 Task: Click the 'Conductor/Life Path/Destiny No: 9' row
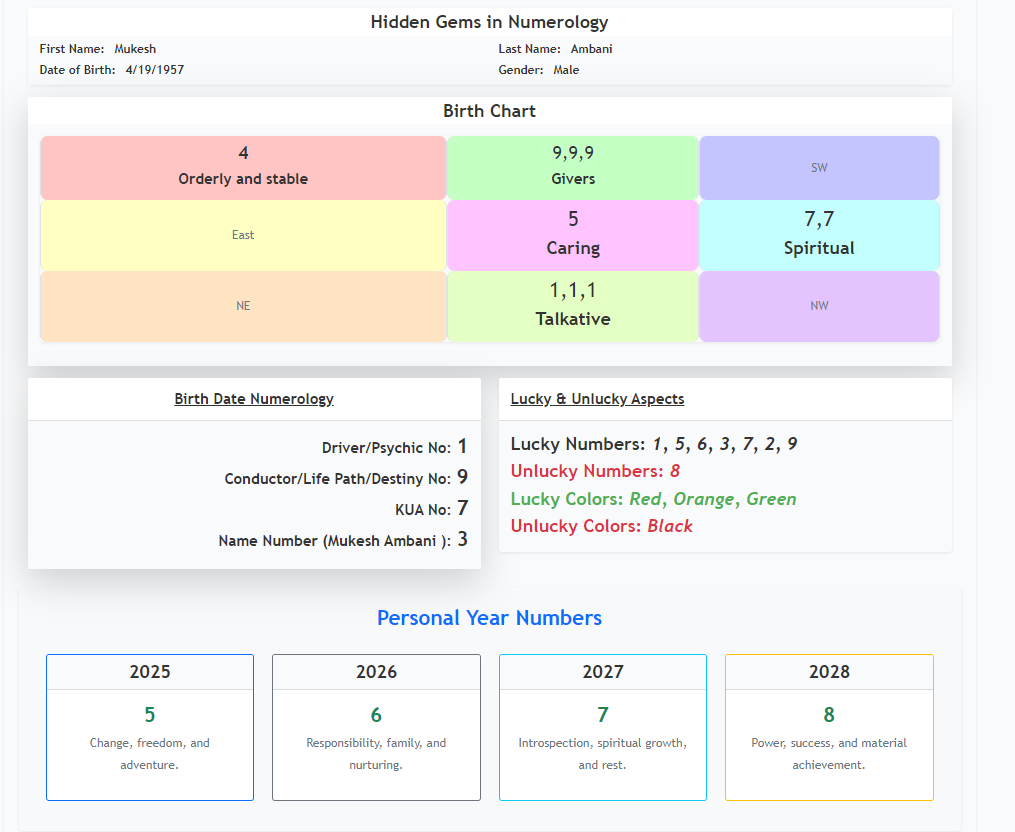pyautogui.click(x=346, y=478)
